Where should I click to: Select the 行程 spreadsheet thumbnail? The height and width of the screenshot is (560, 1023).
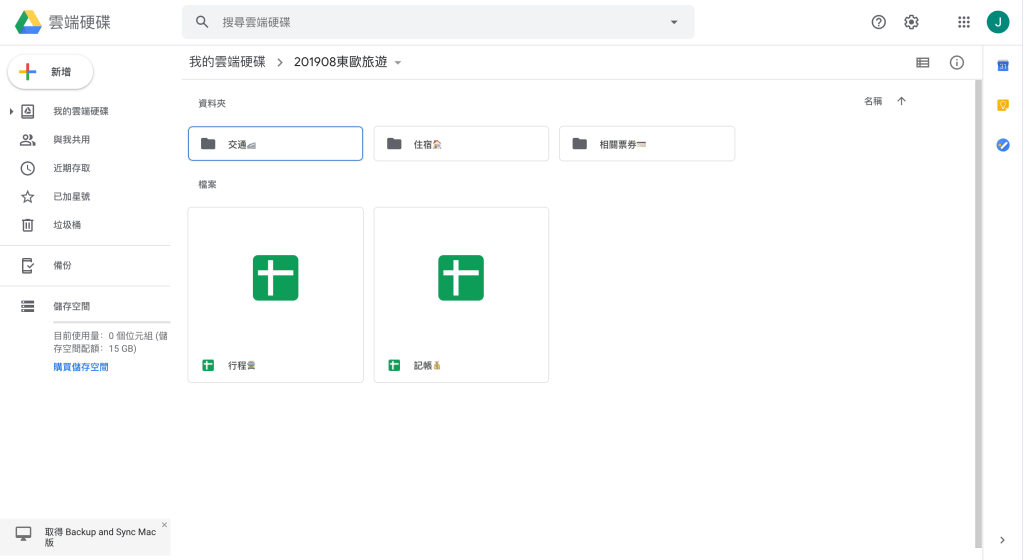pyautogui.click(x=275, y=278)
